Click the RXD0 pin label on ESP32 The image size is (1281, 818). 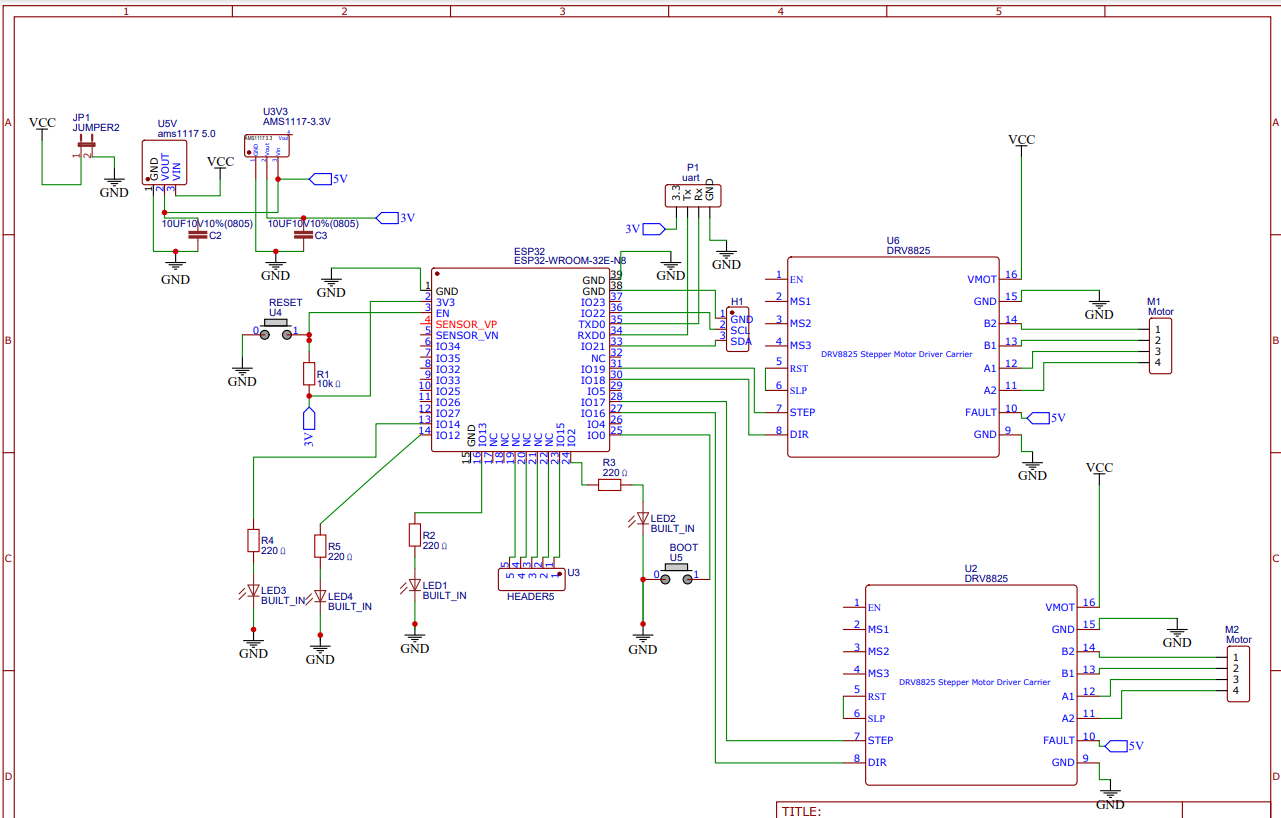[592, 335]
